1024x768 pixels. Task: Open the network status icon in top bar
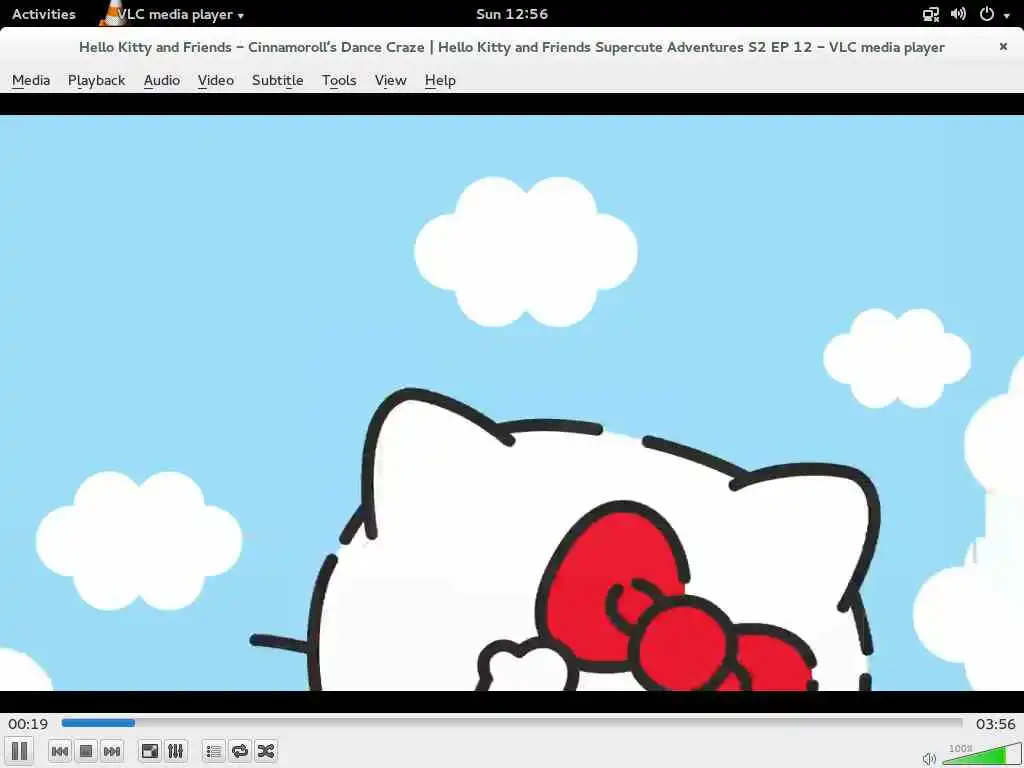pyautogui.click(x=931, y=14)
